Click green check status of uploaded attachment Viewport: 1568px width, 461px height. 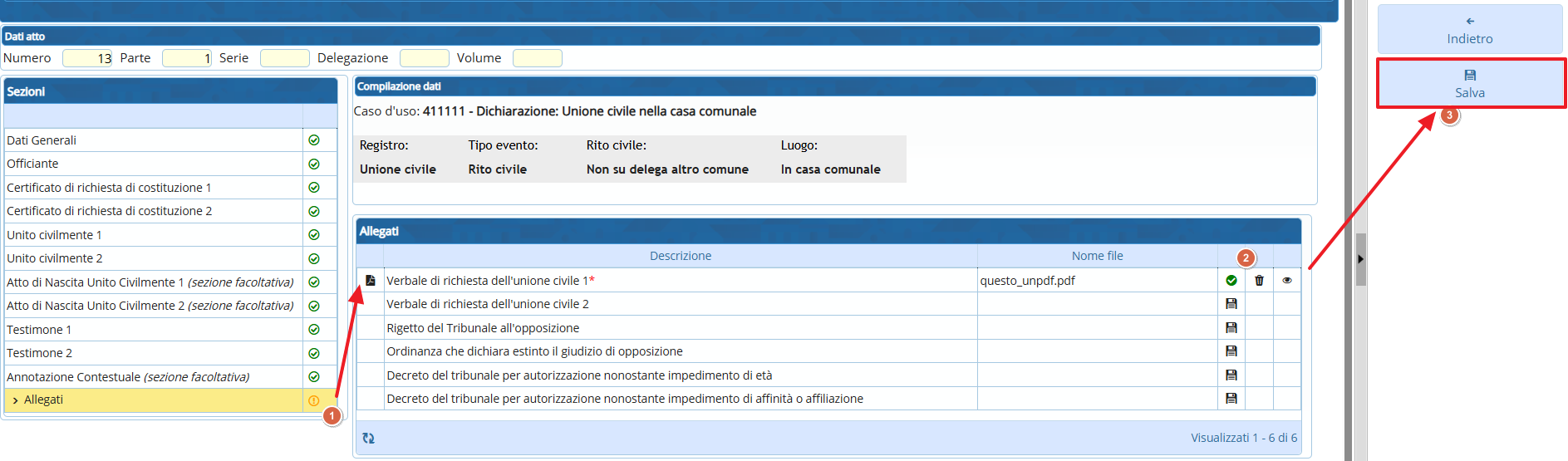tap(1231, 281)
